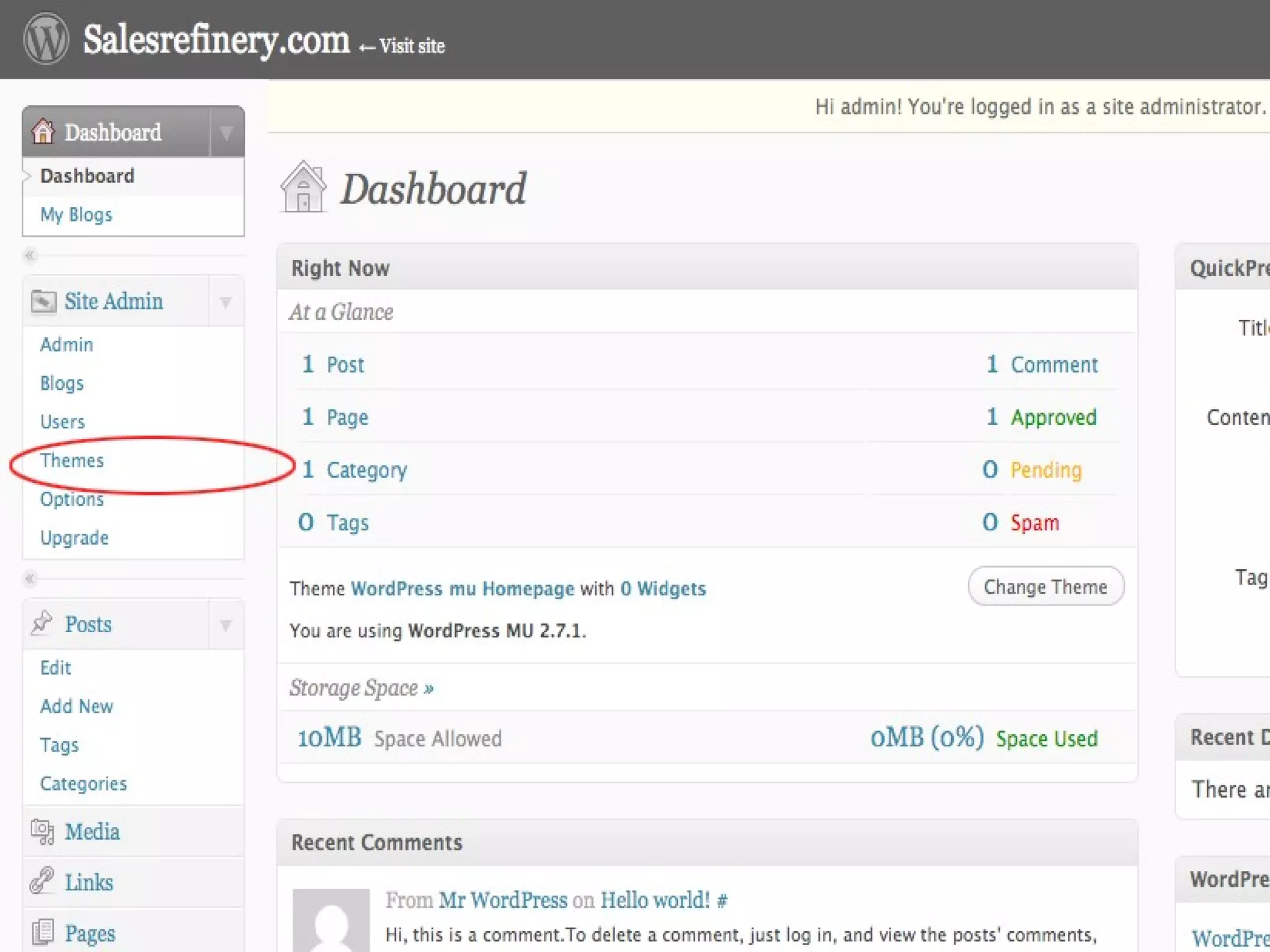Click the commenter avatar thumbnail
This screenshot has height=952, width=1270.
[x=331, y=920]
